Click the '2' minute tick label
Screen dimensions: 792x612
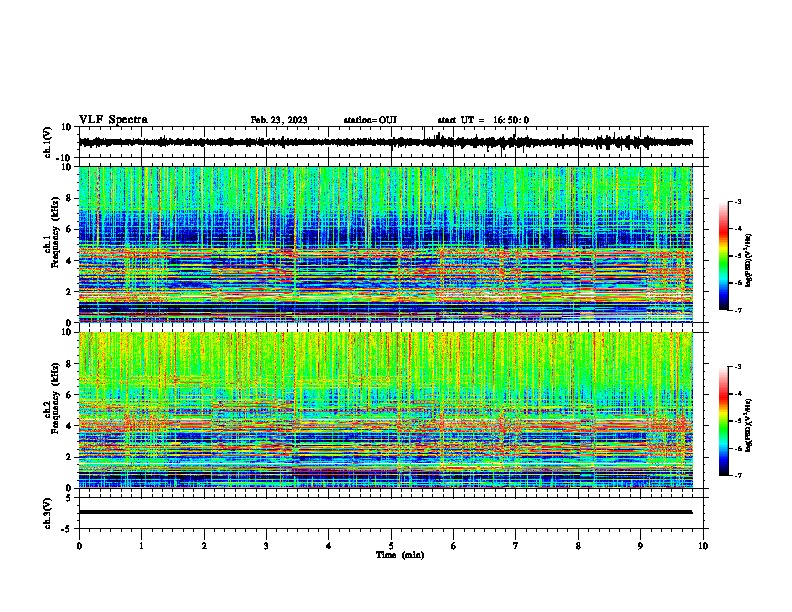(x=204, y=546)
